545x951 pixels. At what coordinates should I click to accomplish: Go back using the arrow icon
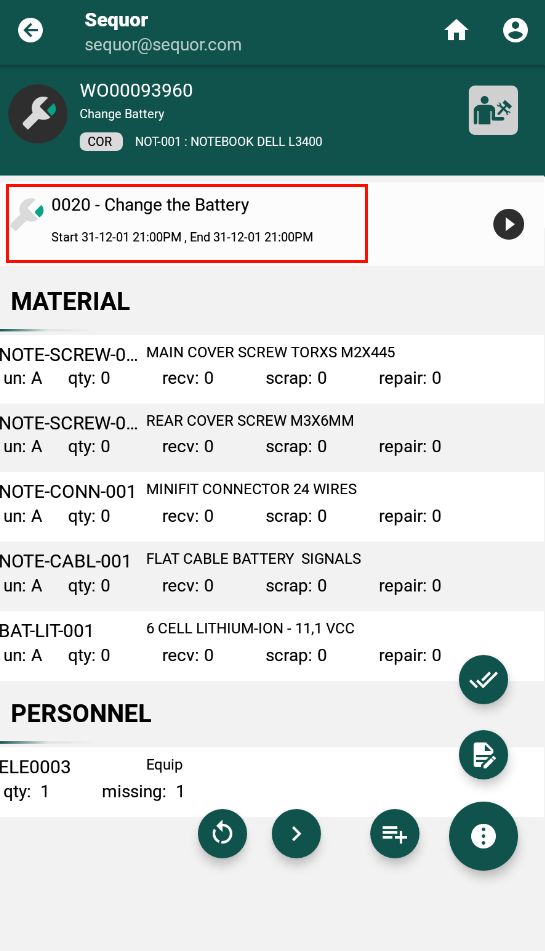pyautogui.click(x=30, y=30)
